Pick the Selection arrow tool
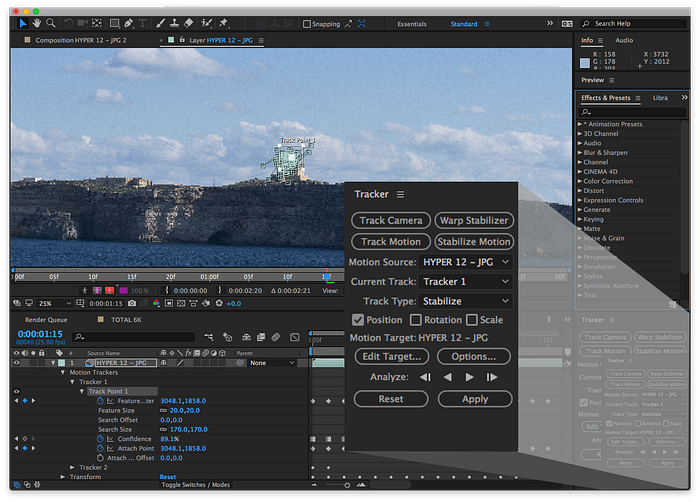The width and height of the screenshot is (700, 502). (23, 23)
